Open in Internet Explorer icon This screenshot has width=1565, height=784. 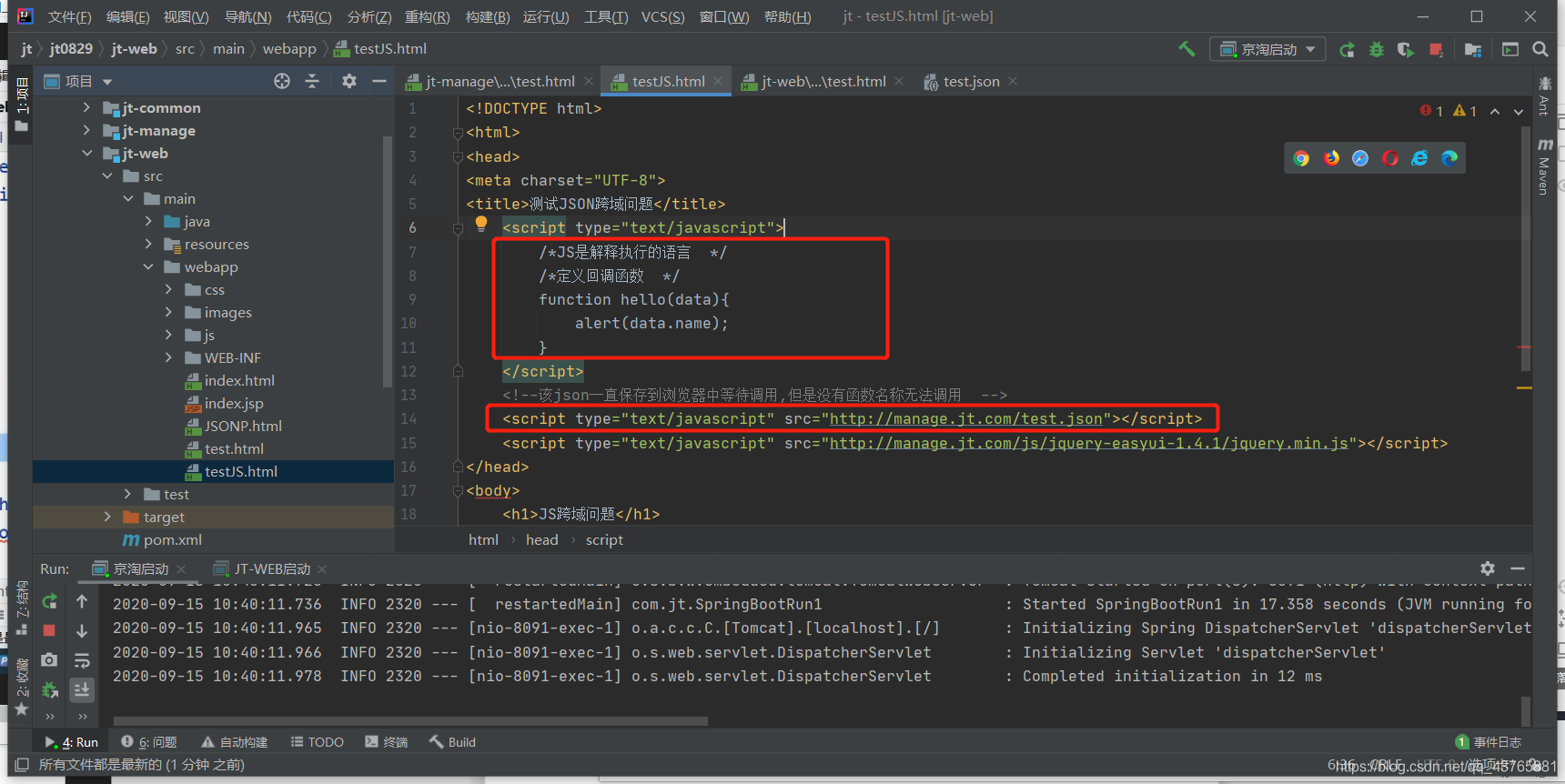tap(1419, 158)
